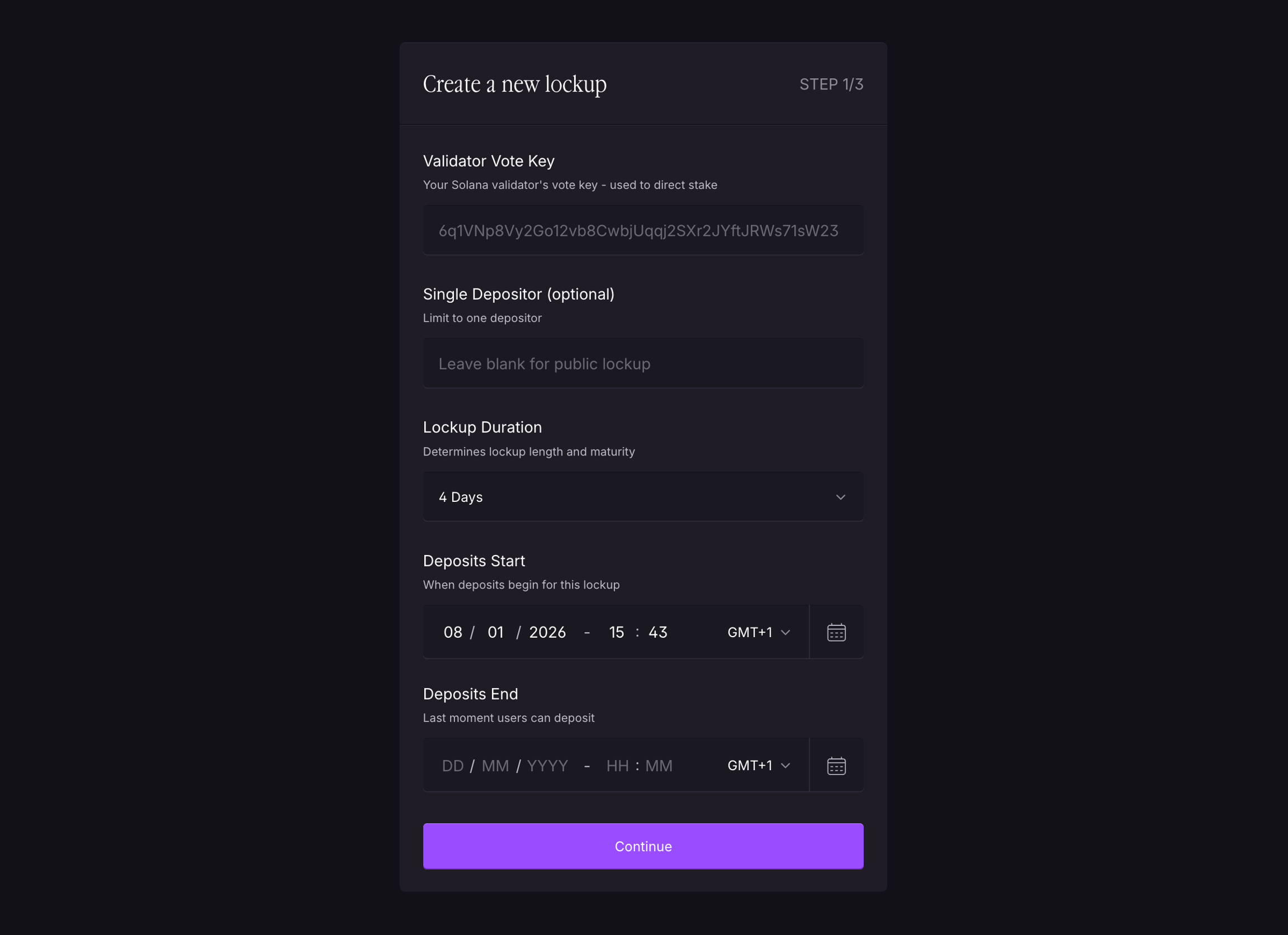Click the minutes placeholder in Deposits End
The width and height of the screenshot is (1288, 935).
click(x=659, y=765)
